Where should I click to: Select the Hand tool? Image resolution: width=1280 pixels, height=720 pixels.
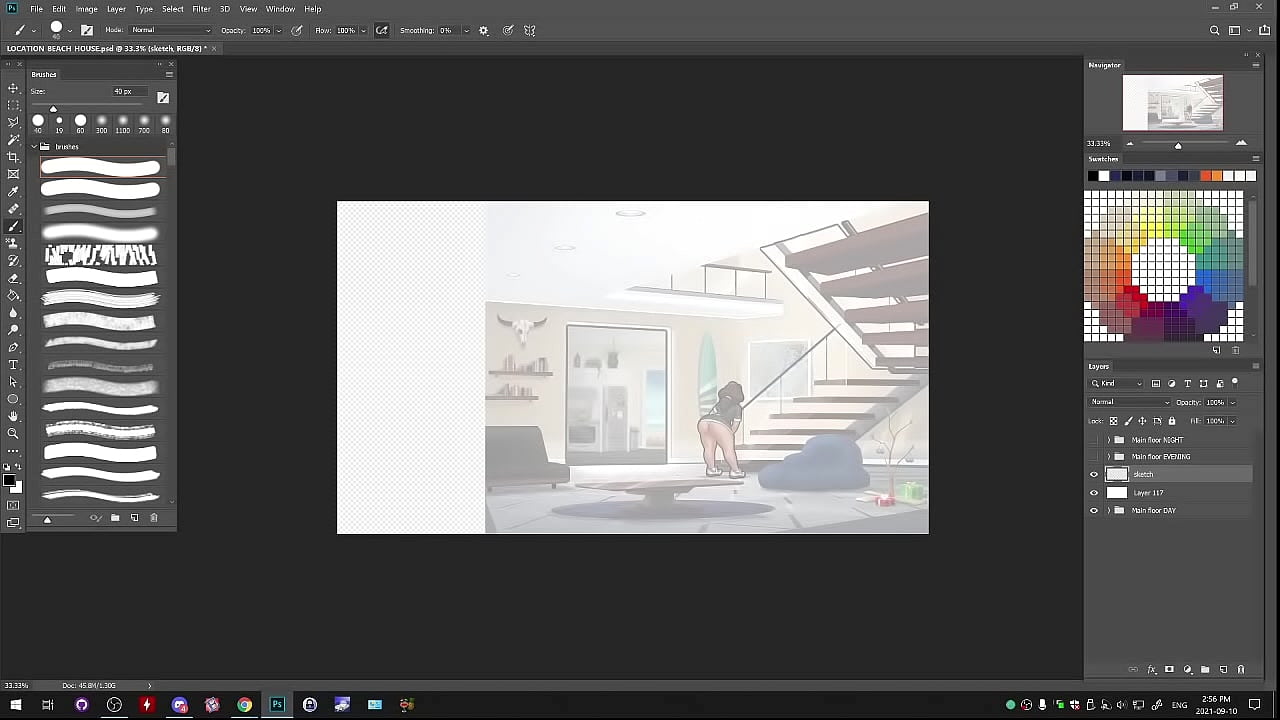13,416
